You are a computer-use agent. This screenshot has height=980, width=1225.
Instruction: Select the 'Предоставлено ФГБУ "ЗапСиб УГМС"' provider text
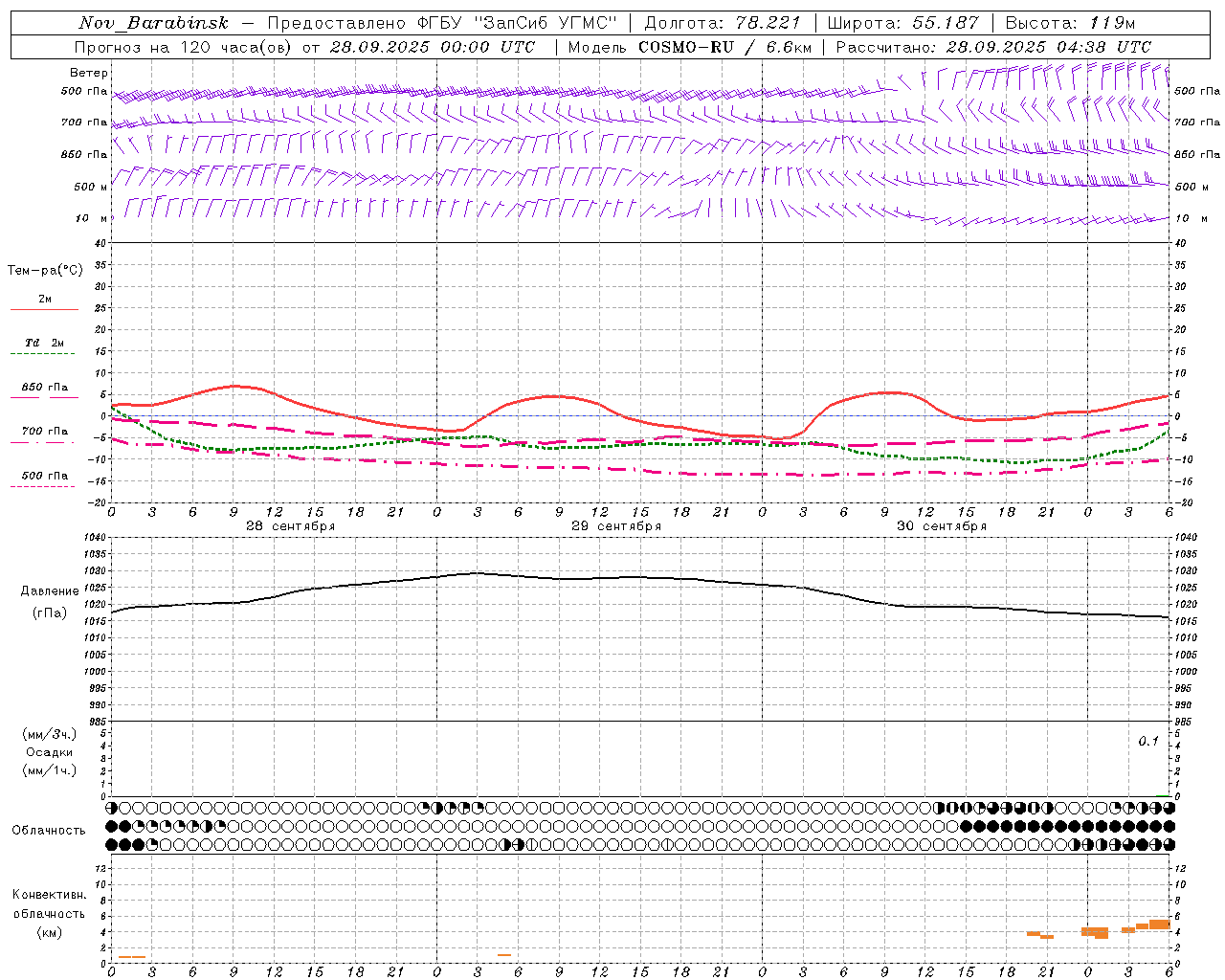tap(442, 23)
